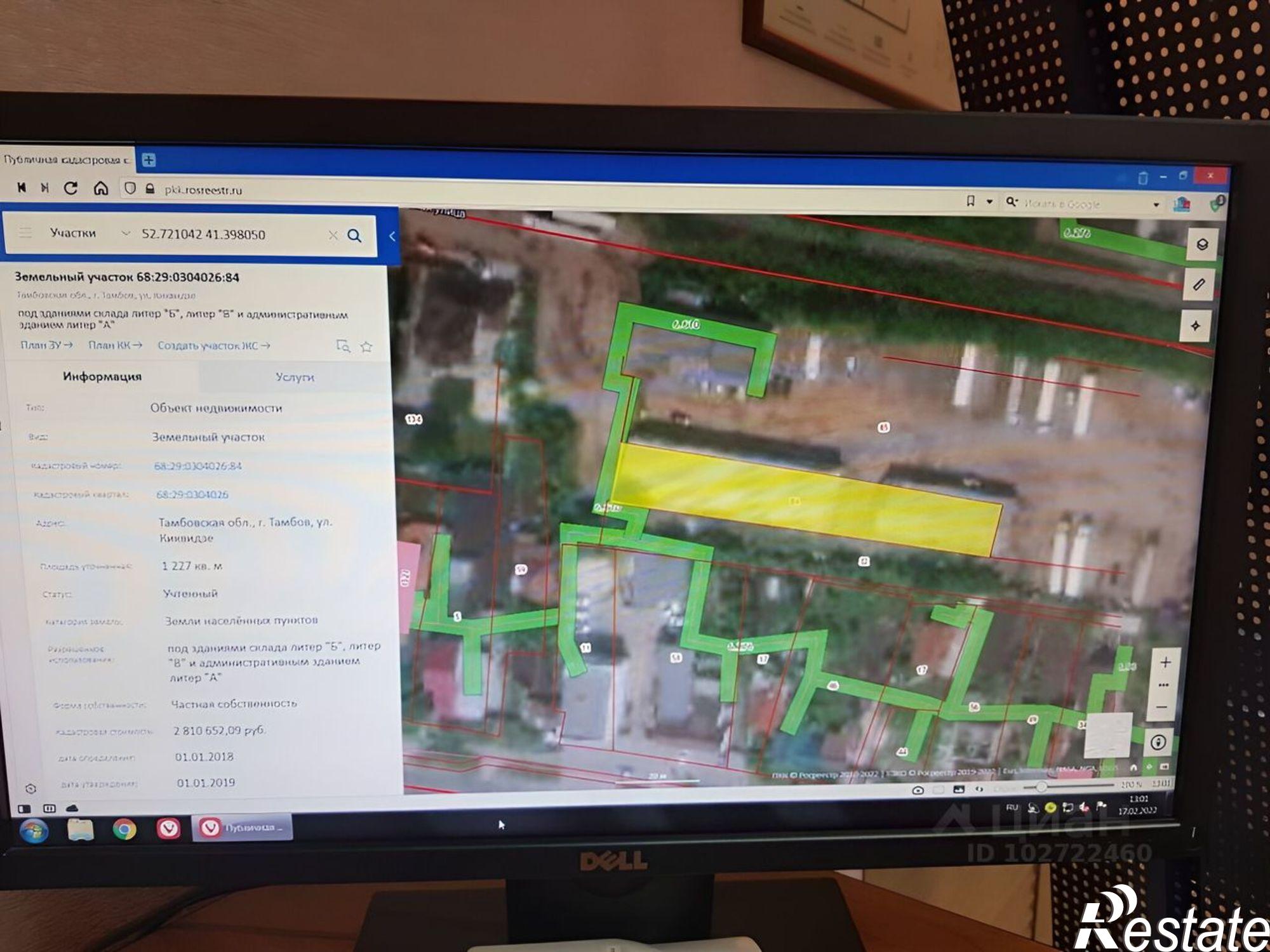Click the page actions icon in status bar
This screenshot has width=1270, height=952.
click(x=979, y=789)
